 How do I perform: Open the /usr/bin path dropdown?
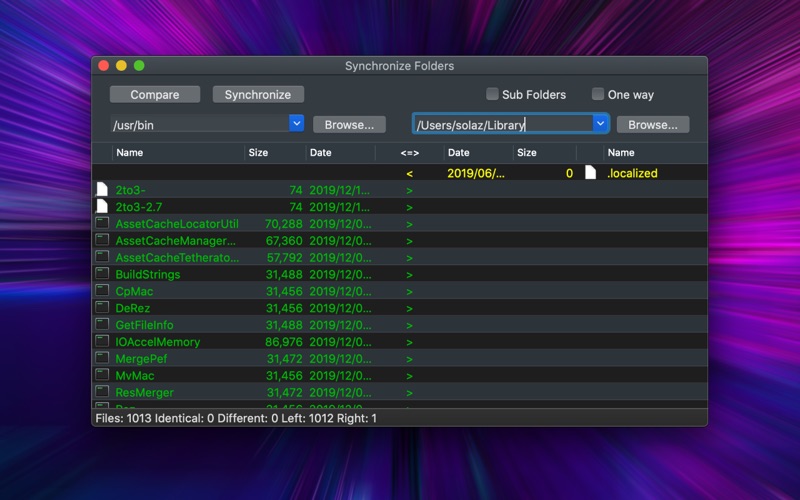click(296, 123)
